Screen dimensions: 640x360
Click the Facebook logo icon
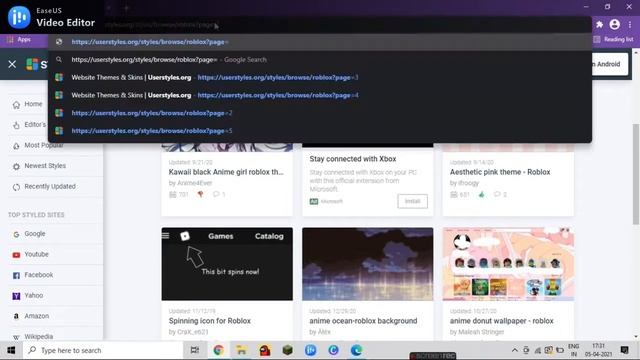[x=16, y=276]
